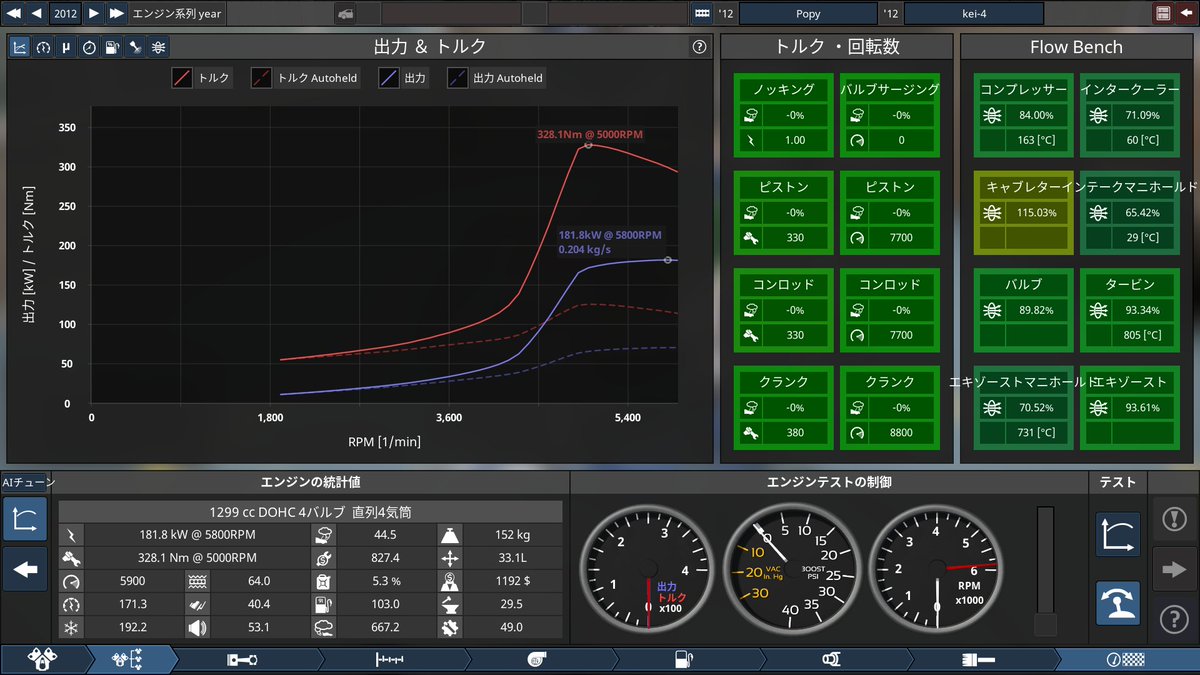This screenshot has height=675, width=1200.
Task: Open the fuel system pump tab
Action: (x=684, y=660)
